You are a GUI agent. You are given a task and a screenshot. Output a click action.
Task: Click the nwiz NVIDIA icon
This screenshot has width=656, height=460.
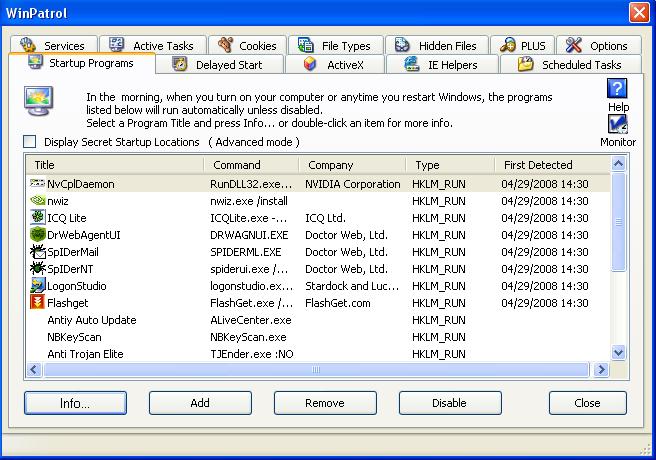pyautogui.click(x=38, y=201)
